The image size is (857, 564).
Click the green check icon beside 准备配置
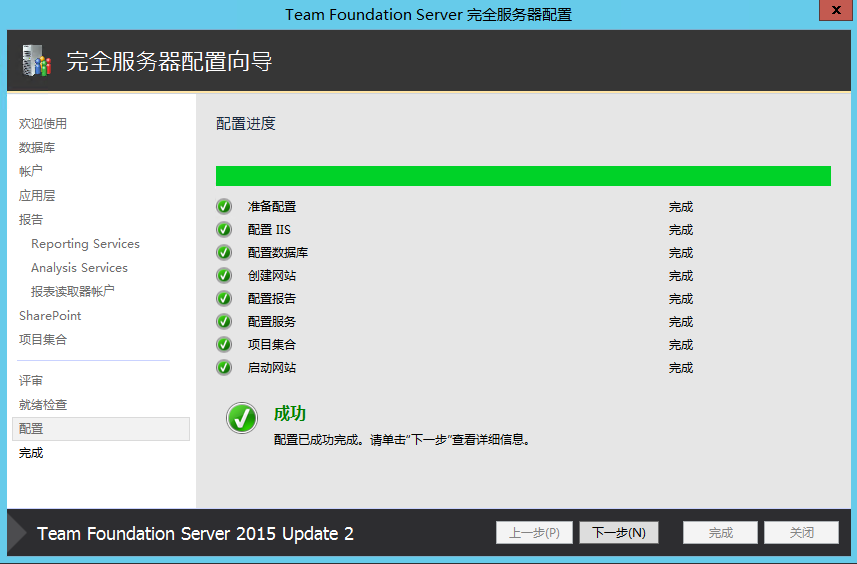pyautogui.click(x=224, y=206)
